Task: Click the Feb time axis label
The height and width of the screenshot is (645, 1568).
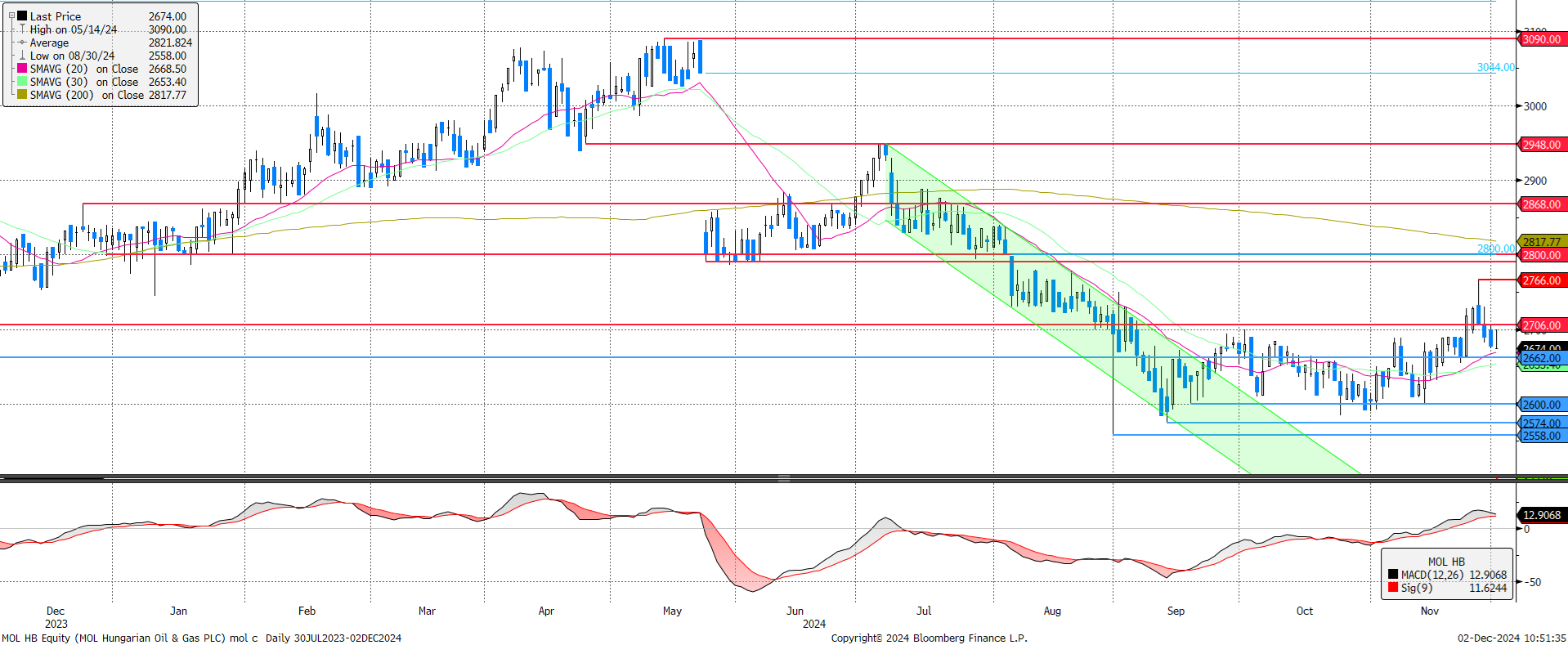Action: 307,611
